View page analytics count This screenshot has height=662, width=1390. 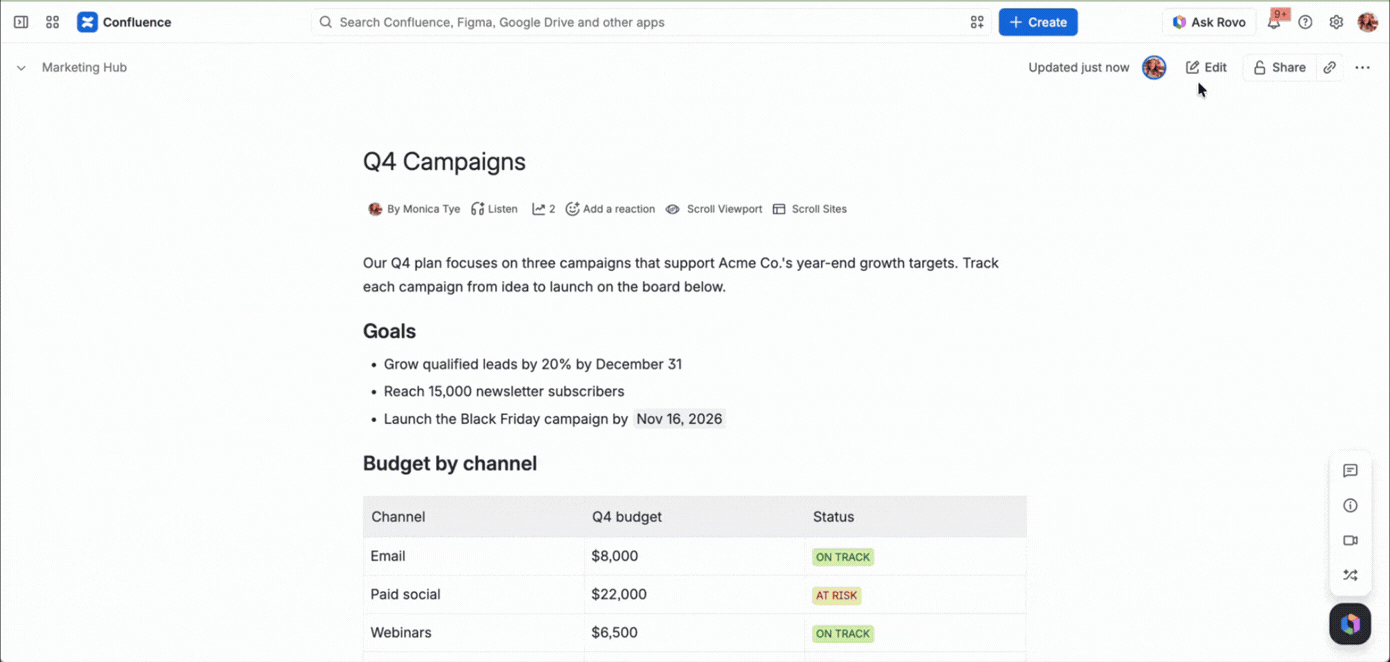pos(544,209)
